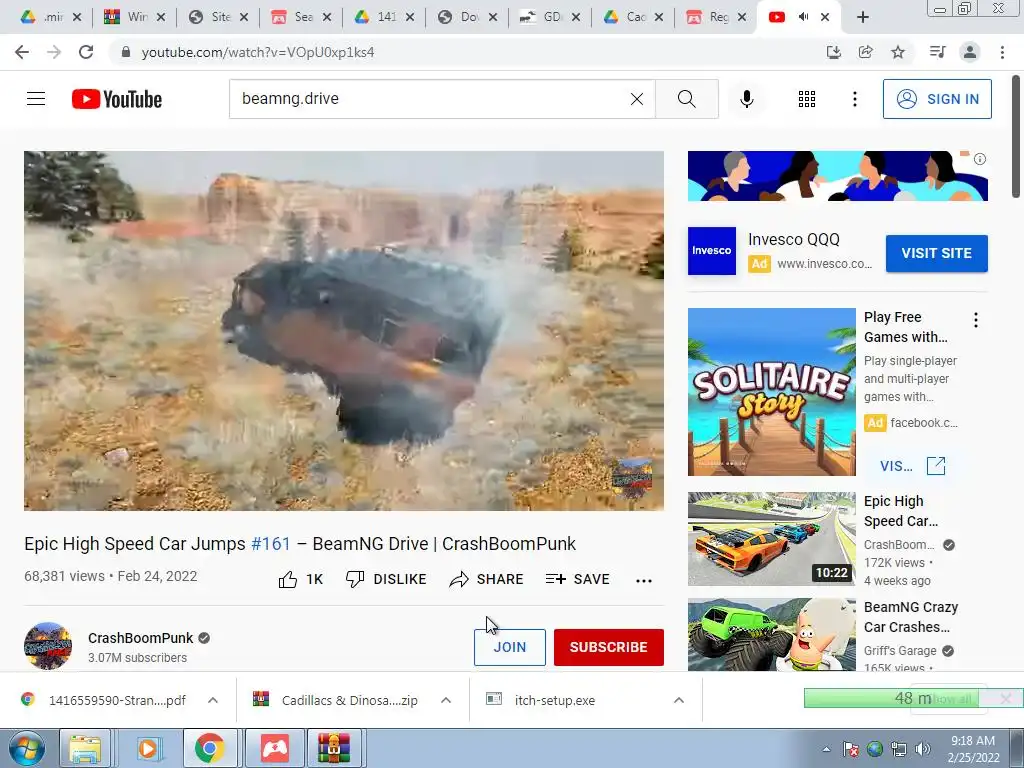The width and height of the screenshot is (1024, 768).
Task: Click the forward navigation arrow
Action: [54, 52]
